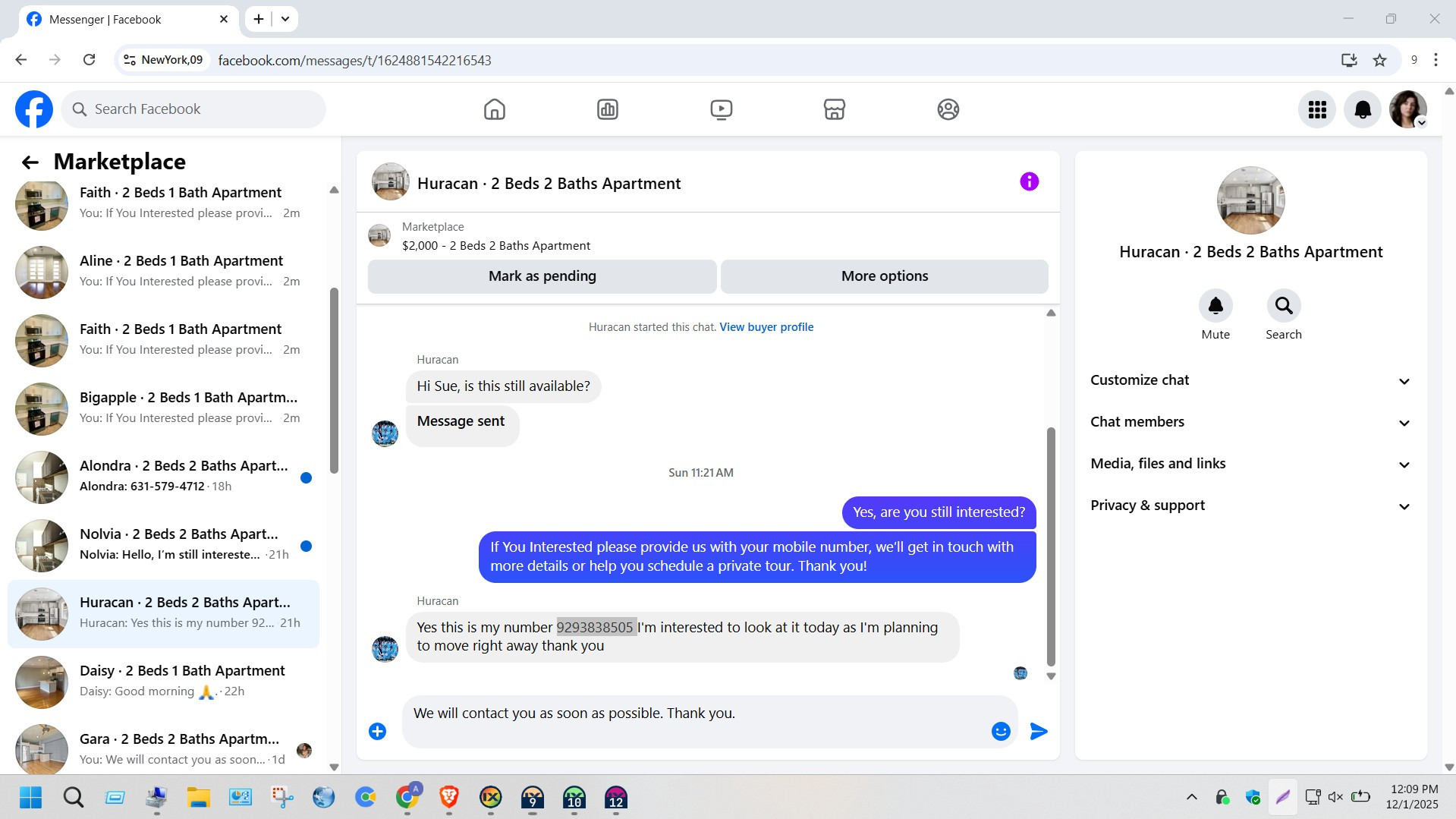The image size is (1456, 819).
Task: Send the typed message
Action: [x=1039, y=731]
